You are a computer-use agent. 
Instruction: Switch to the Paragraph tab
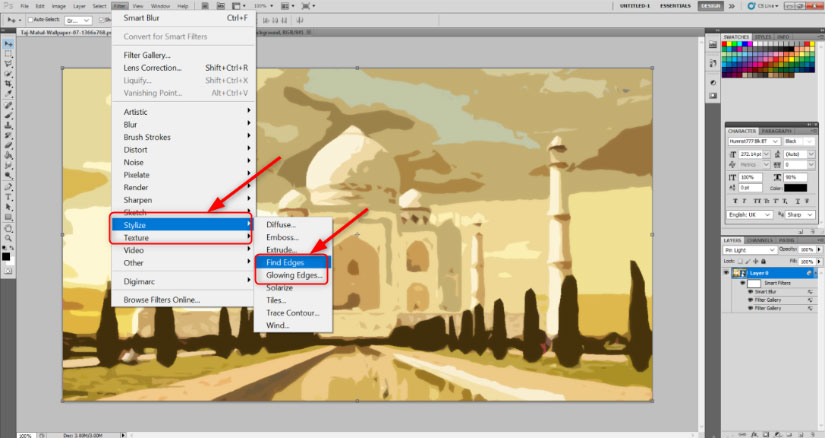776,131
